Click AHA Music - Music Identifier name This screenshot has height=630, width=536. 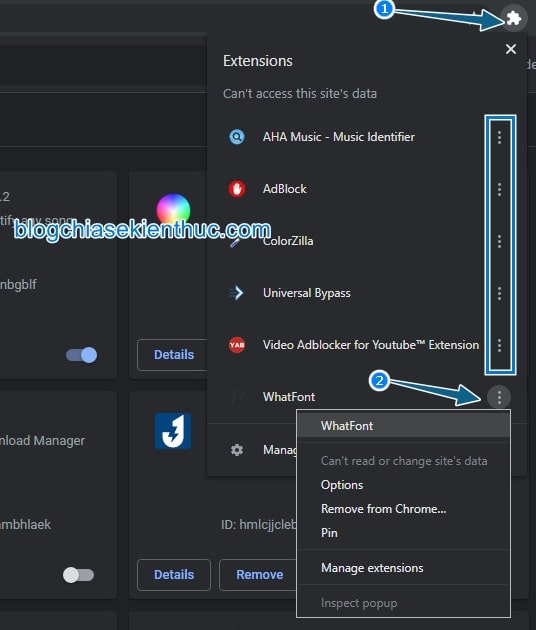[x=339, y=137]
